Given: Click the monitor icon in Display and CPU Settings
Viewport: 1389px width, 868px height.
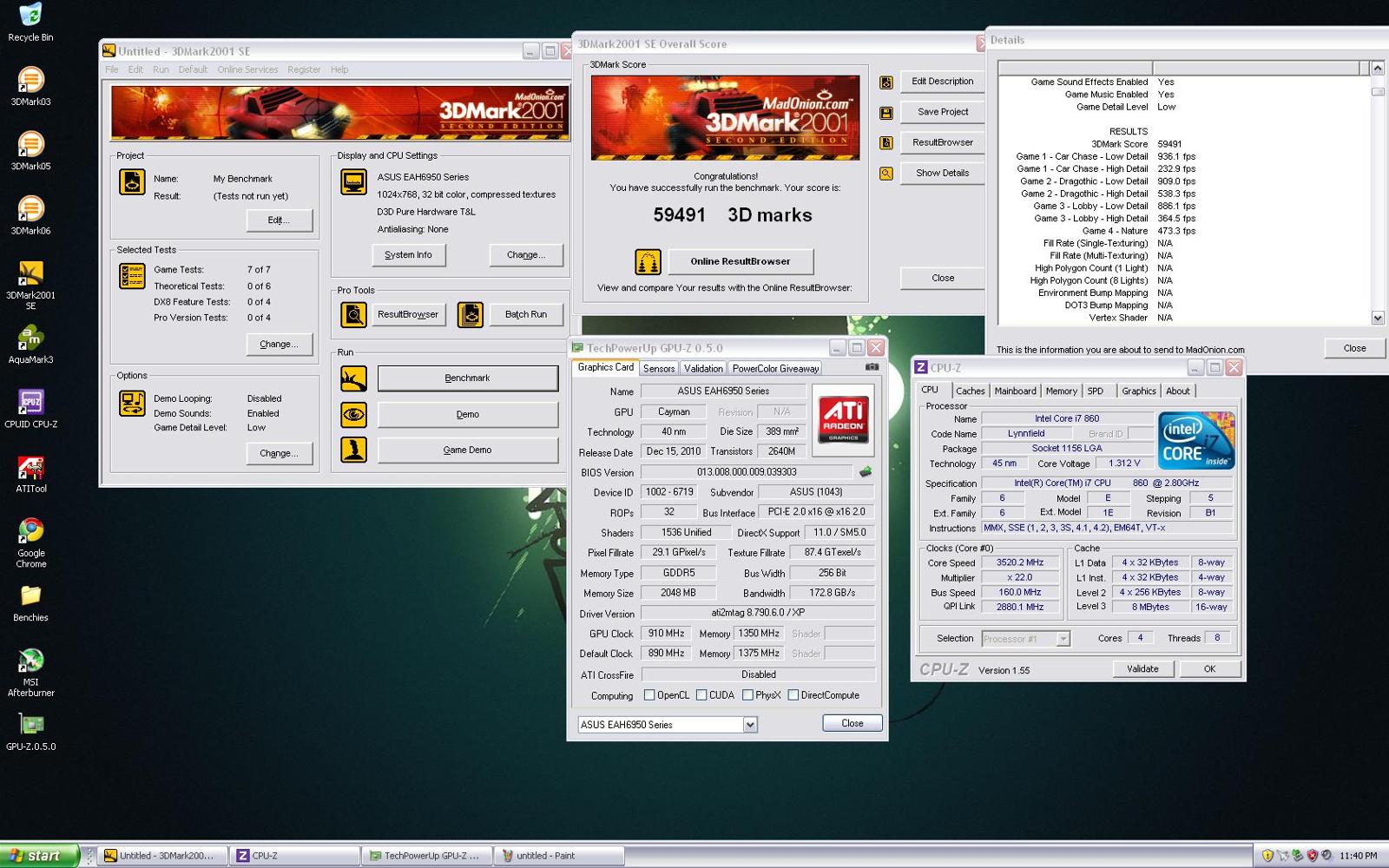Looking at the screenshot, I should (x=353, y=182).
